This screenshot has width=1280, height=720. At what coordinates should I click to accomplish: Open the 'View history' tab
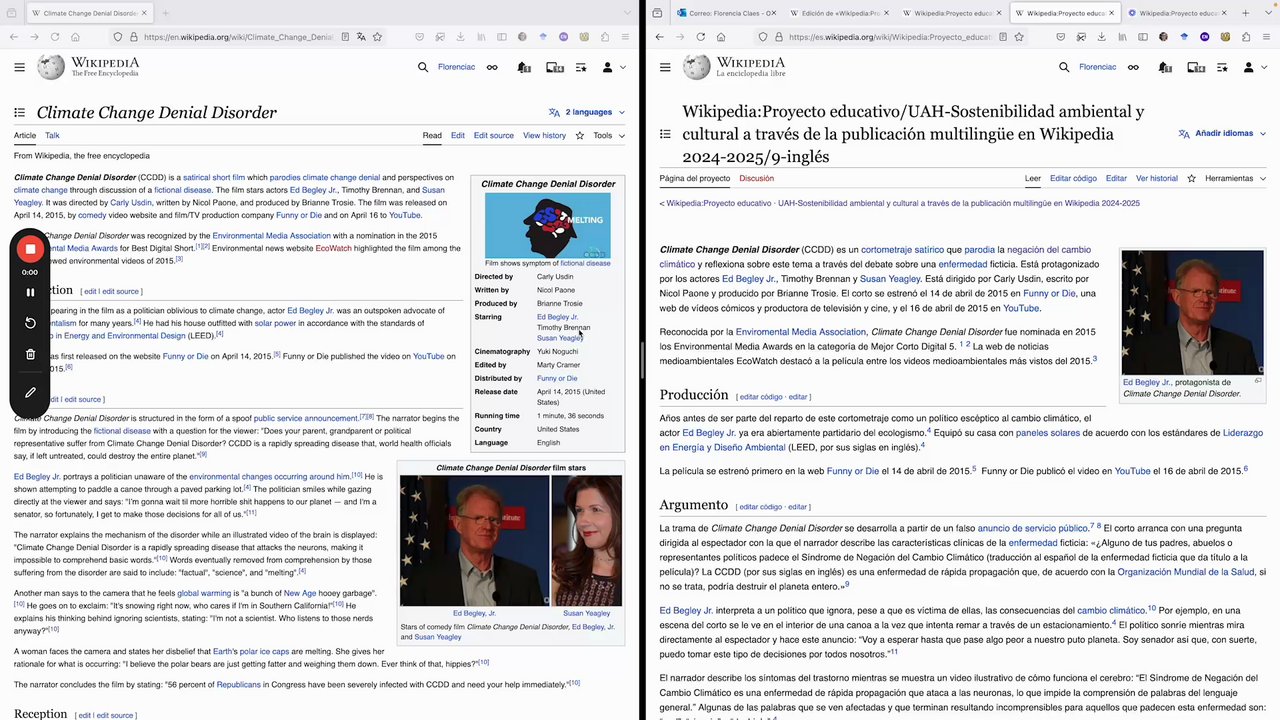(x=544, y=135)
